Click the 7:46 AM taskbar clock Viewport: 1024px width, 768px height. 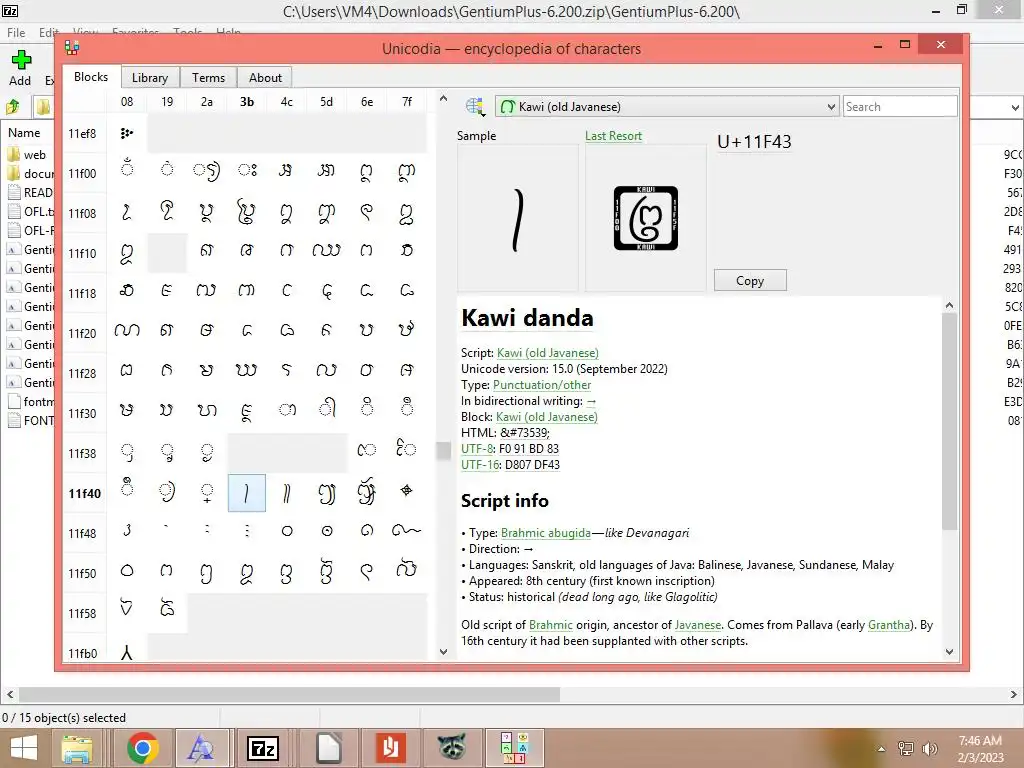point(980,749)
